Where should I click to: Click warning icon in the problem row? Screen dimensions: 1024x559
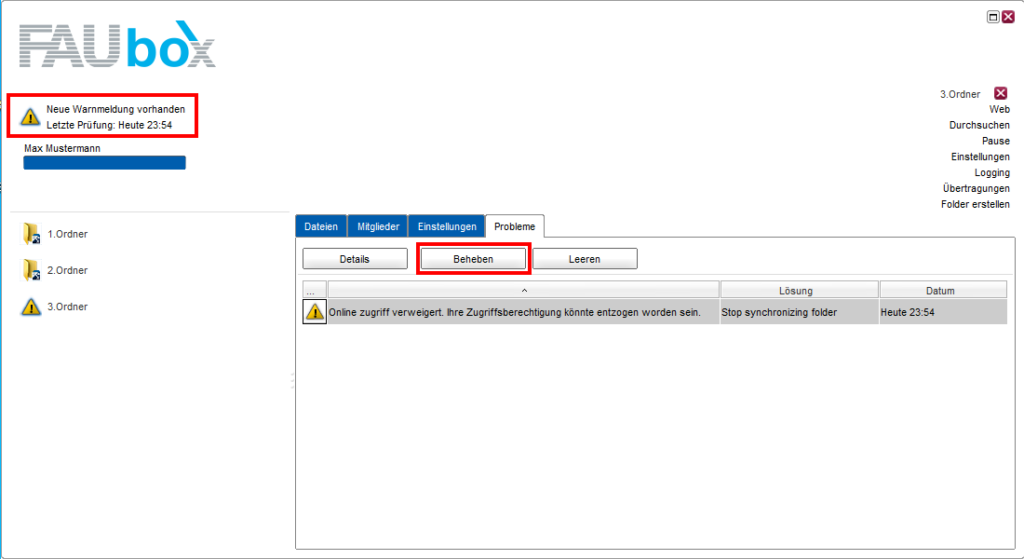pos(315,312)
